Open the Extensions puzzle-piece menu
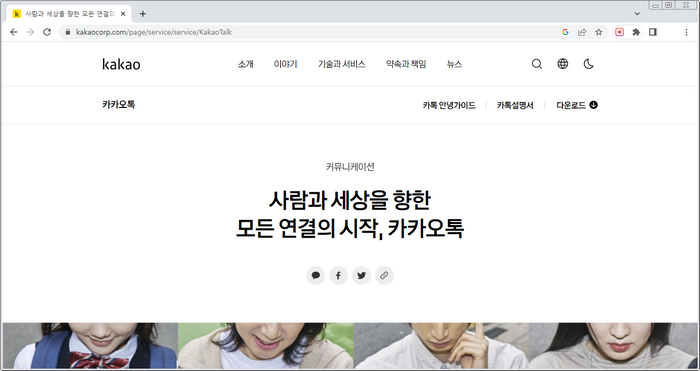Image resolution: width=700 pixels, height=371 pixels. (x=636, y=32)
